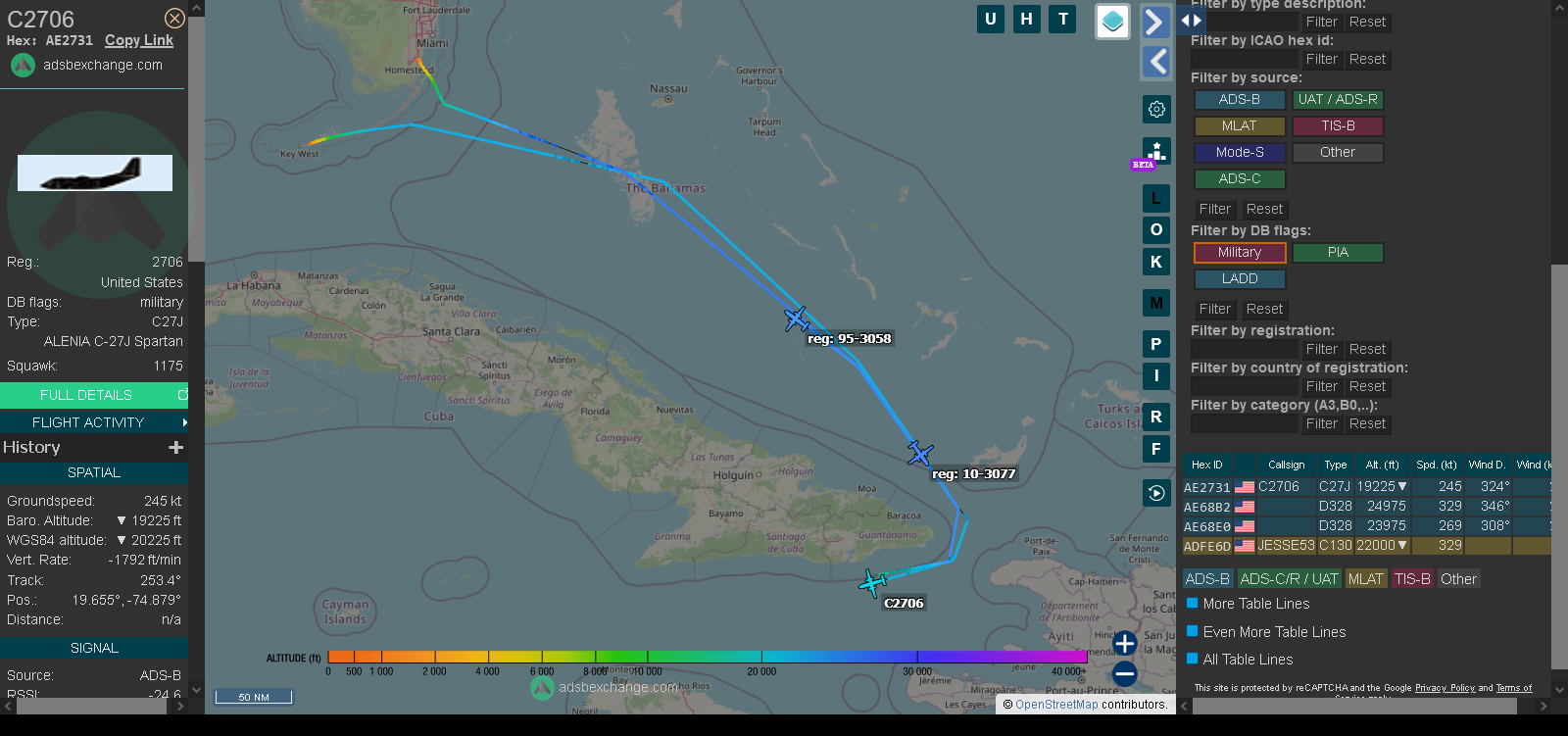Toggle the MLAT source filter
1568x736 pixels.
[x=1240, y=126]
